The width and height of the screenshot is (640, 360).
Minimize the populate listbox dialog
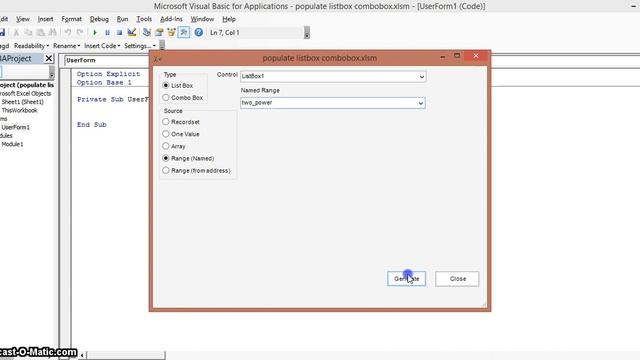443,56
